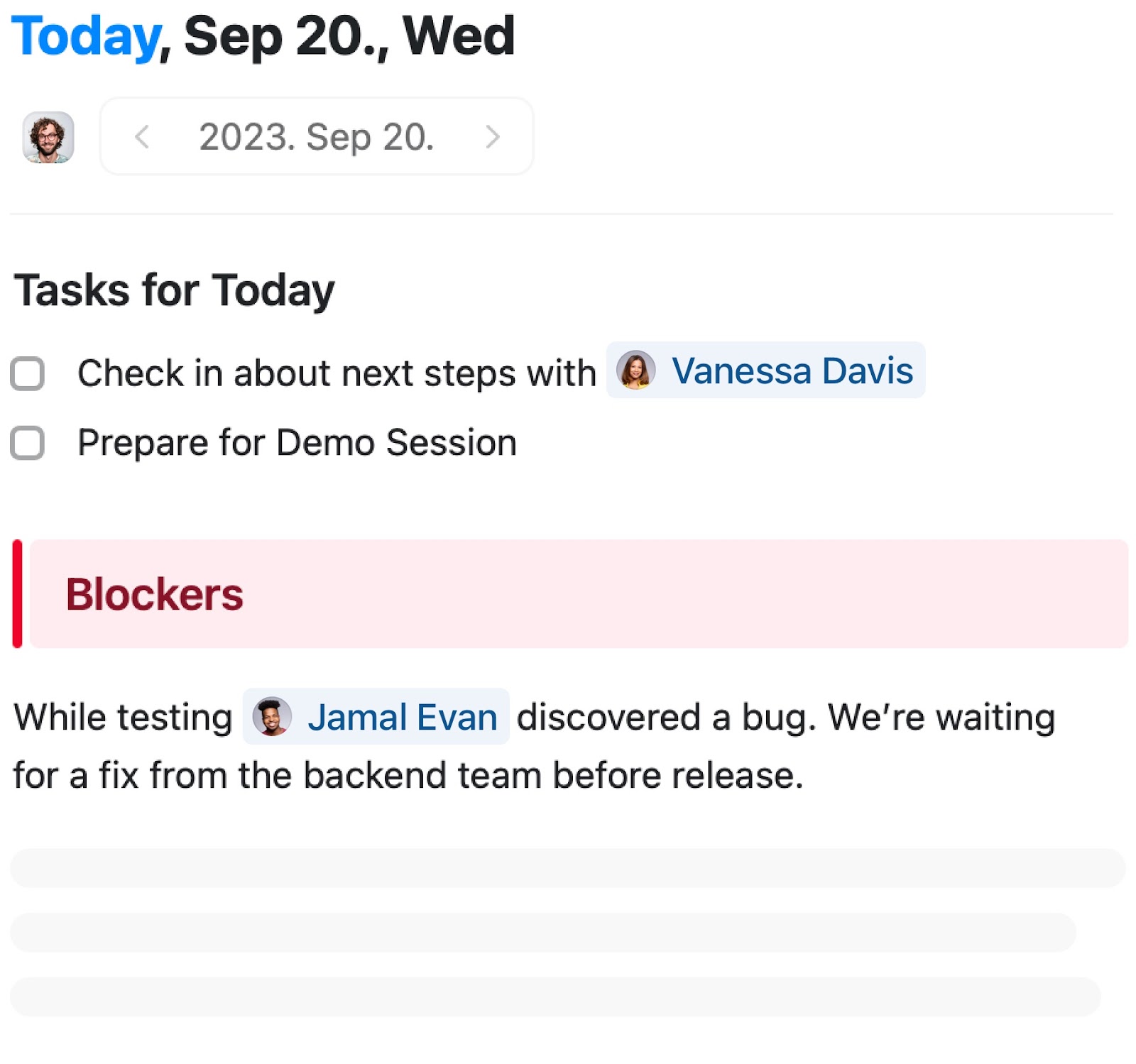The image size is (1136, 1064).
Task: Click the Prepare for Demo Session text
Action: pyautogui.click(x=297, y=443)
